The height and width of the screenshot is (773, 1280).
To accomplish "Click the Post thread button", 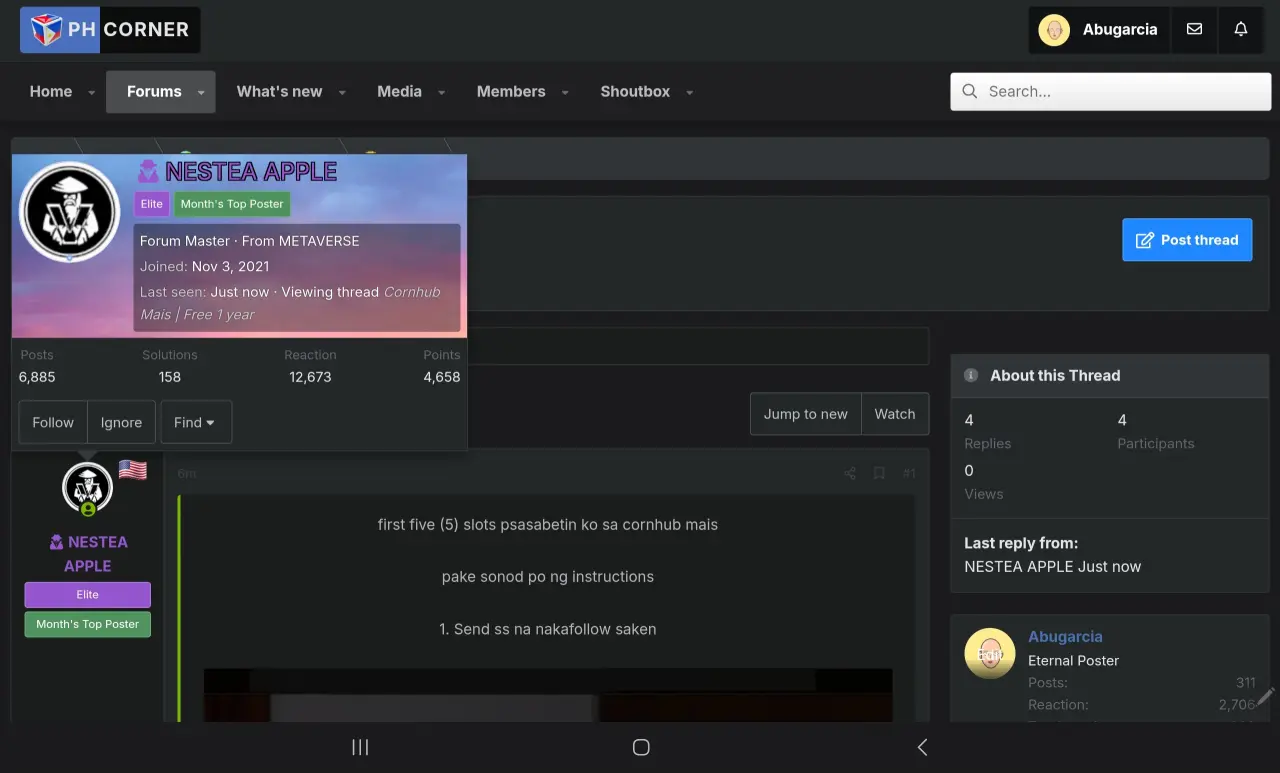I will 1187,240.
